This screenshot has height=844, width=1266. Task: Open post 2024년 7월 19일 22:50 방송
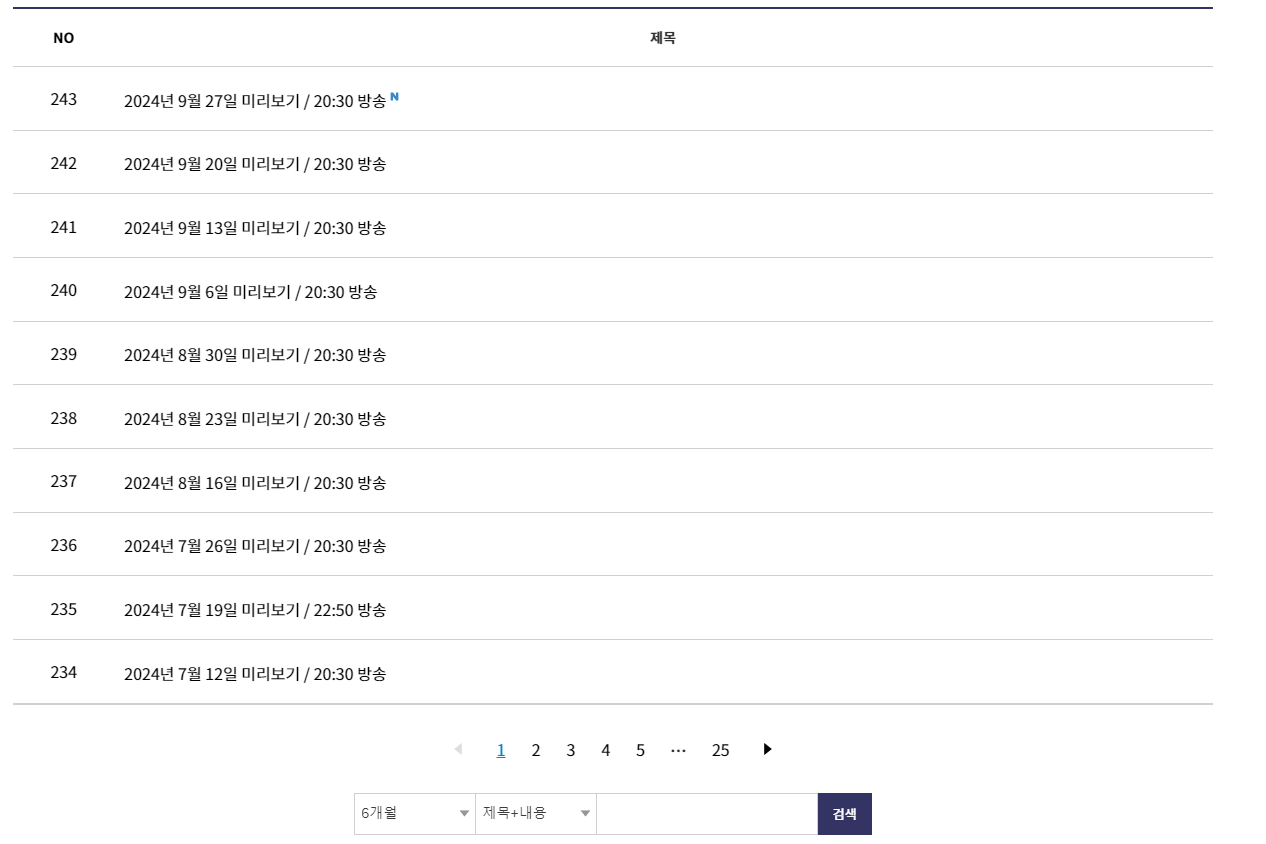pos(255,611)
